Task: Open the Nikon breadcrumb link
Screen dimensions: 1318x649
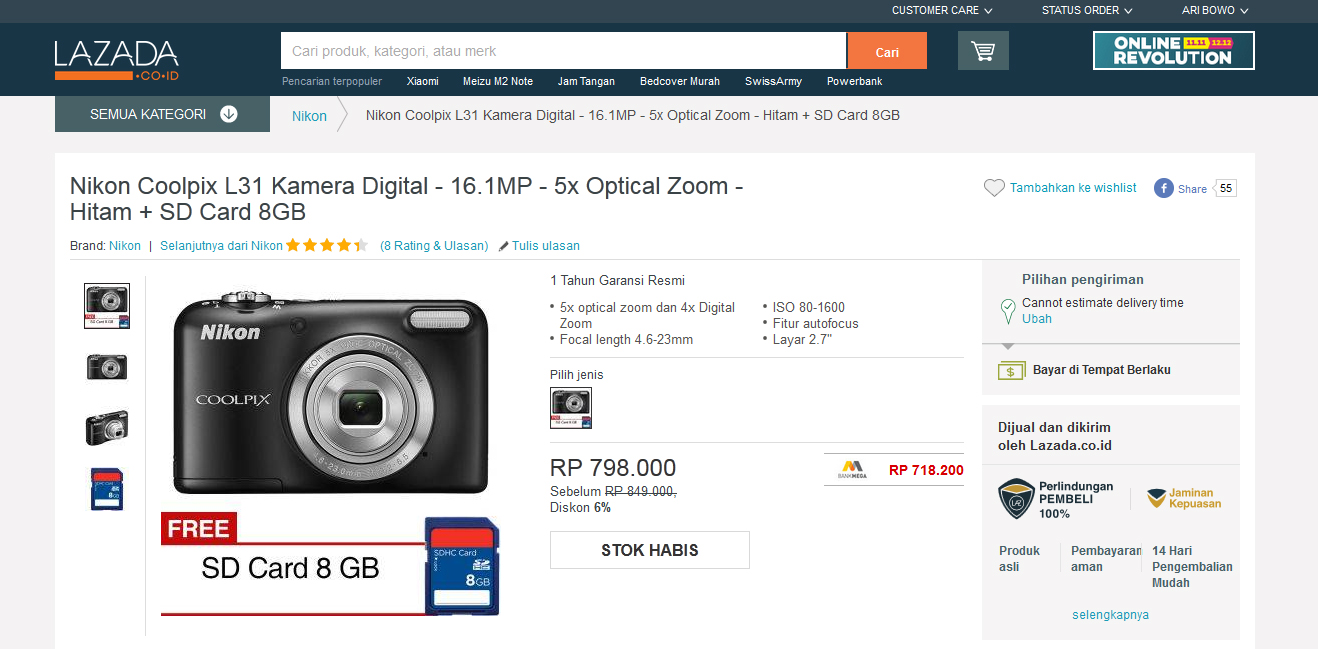Action: click(309, 116)
